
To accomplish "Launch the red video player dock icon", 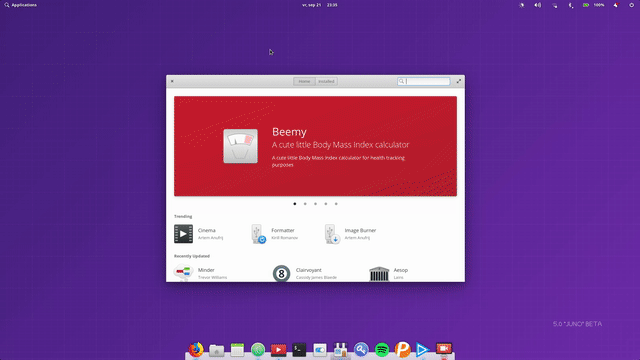I will coord(278,350).
